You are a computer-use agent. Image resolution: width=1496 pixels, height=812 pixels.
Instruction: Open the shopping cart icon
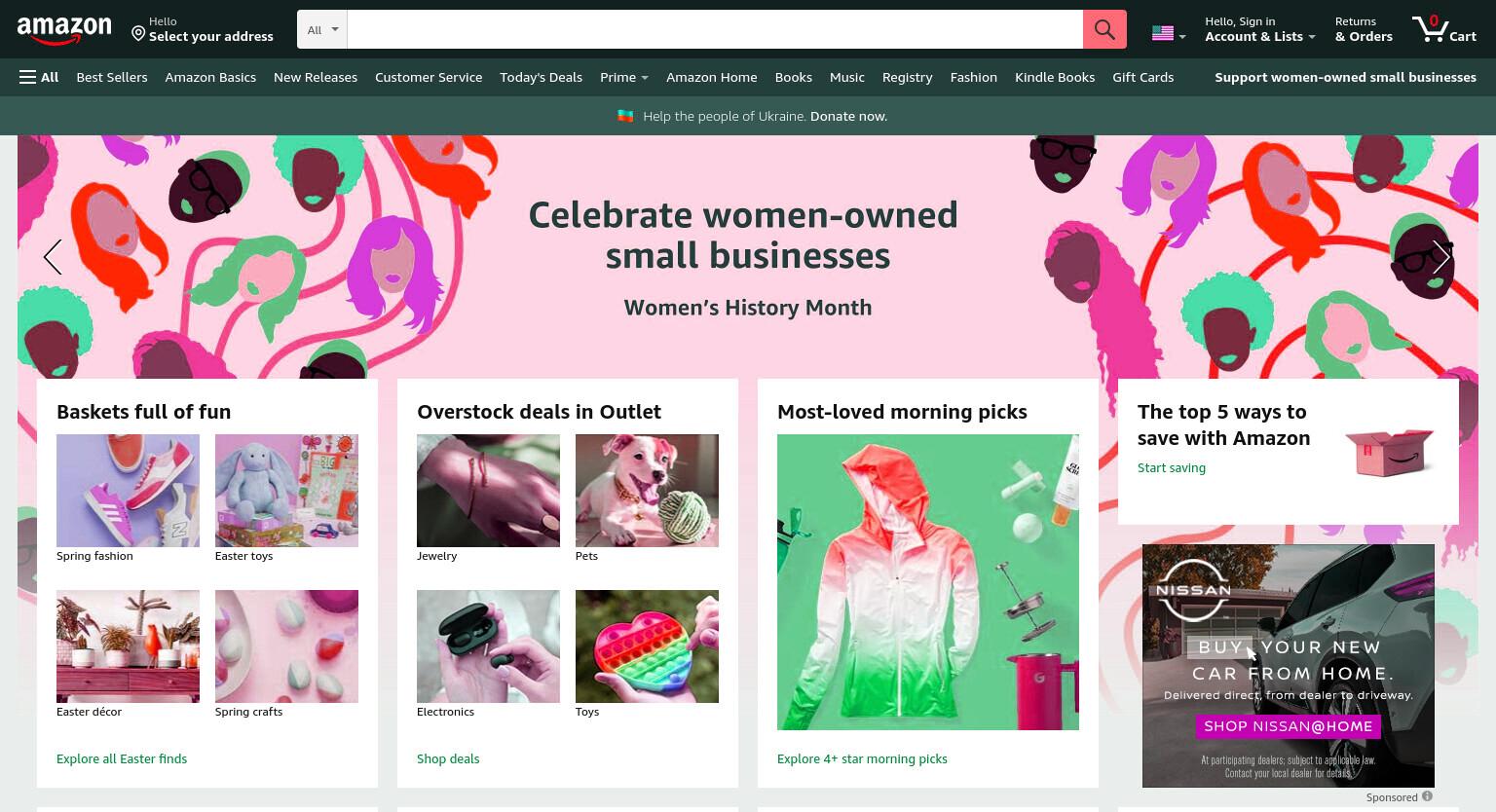[1444, 28]
